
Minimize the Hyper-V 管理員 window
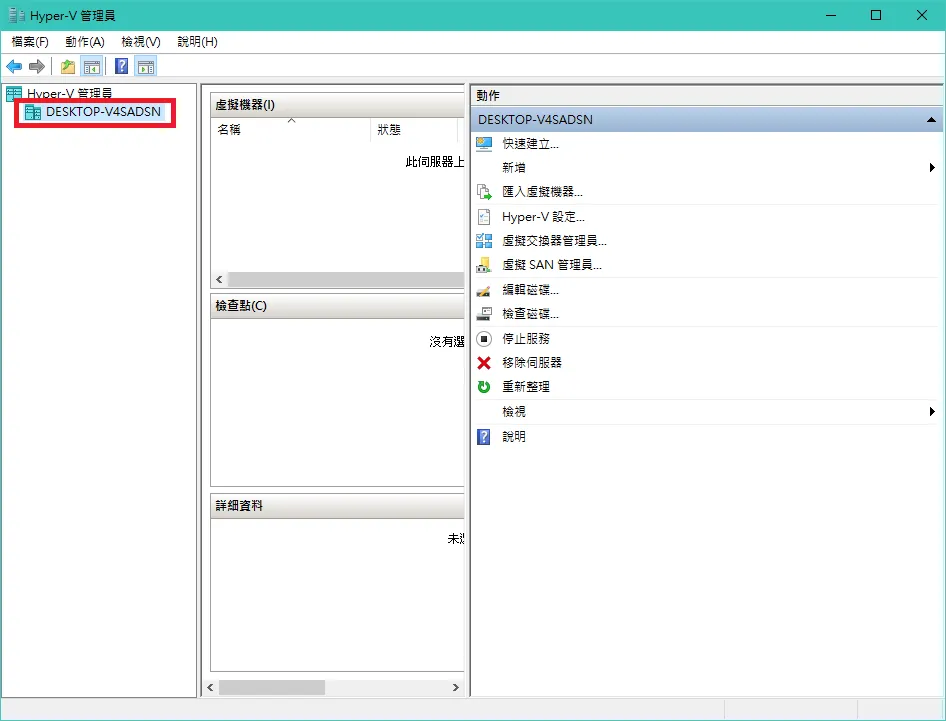831,15
